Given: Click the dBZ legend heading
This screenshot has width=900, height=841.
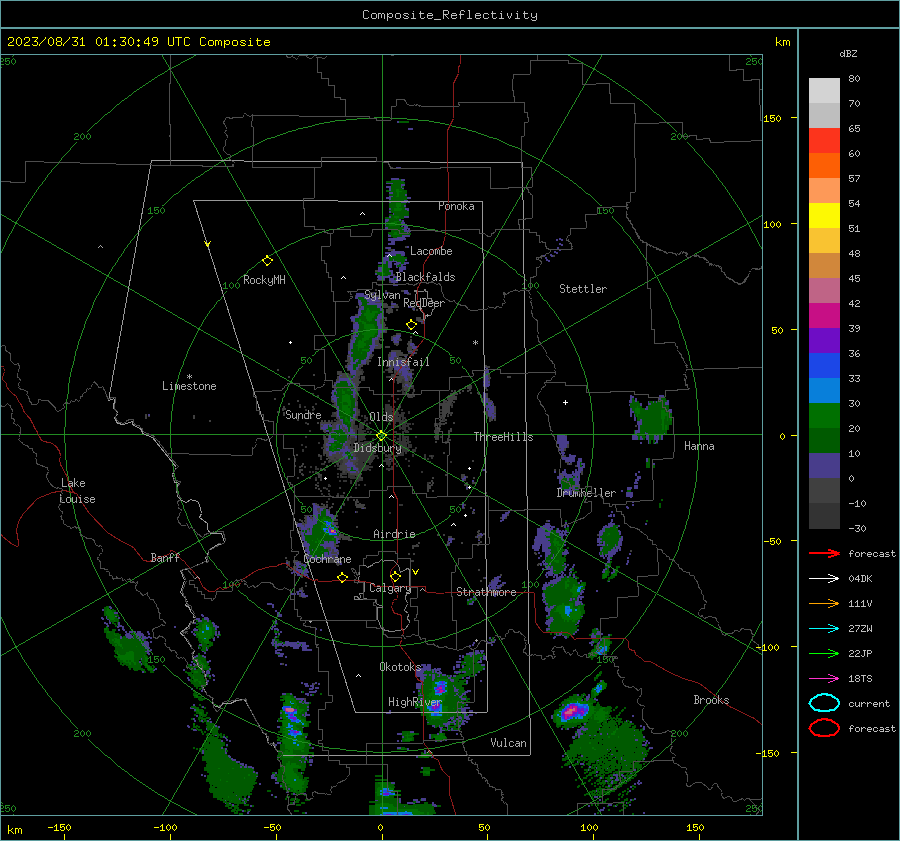Looking at the screenshot, I should click(848, 53).
